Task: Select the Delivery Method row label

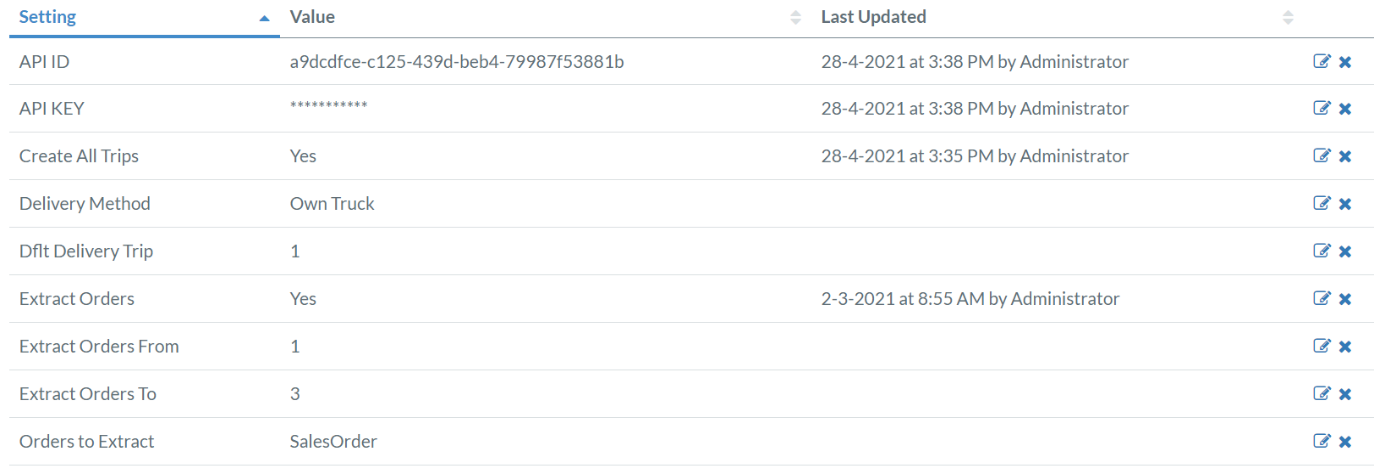Action: (85, 204)
